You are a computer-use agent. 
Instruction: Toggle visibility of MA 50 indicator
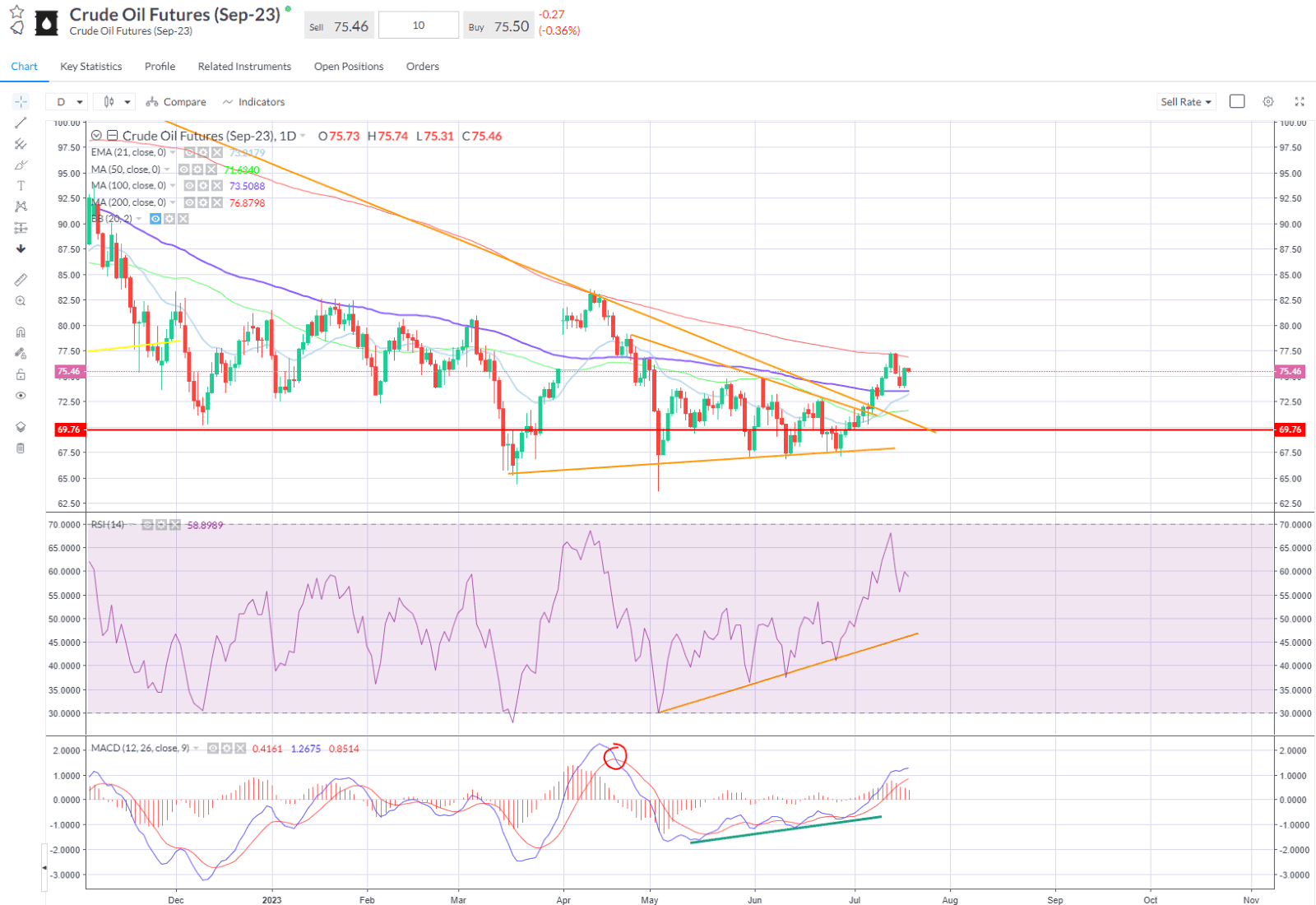tap(184, 169)
